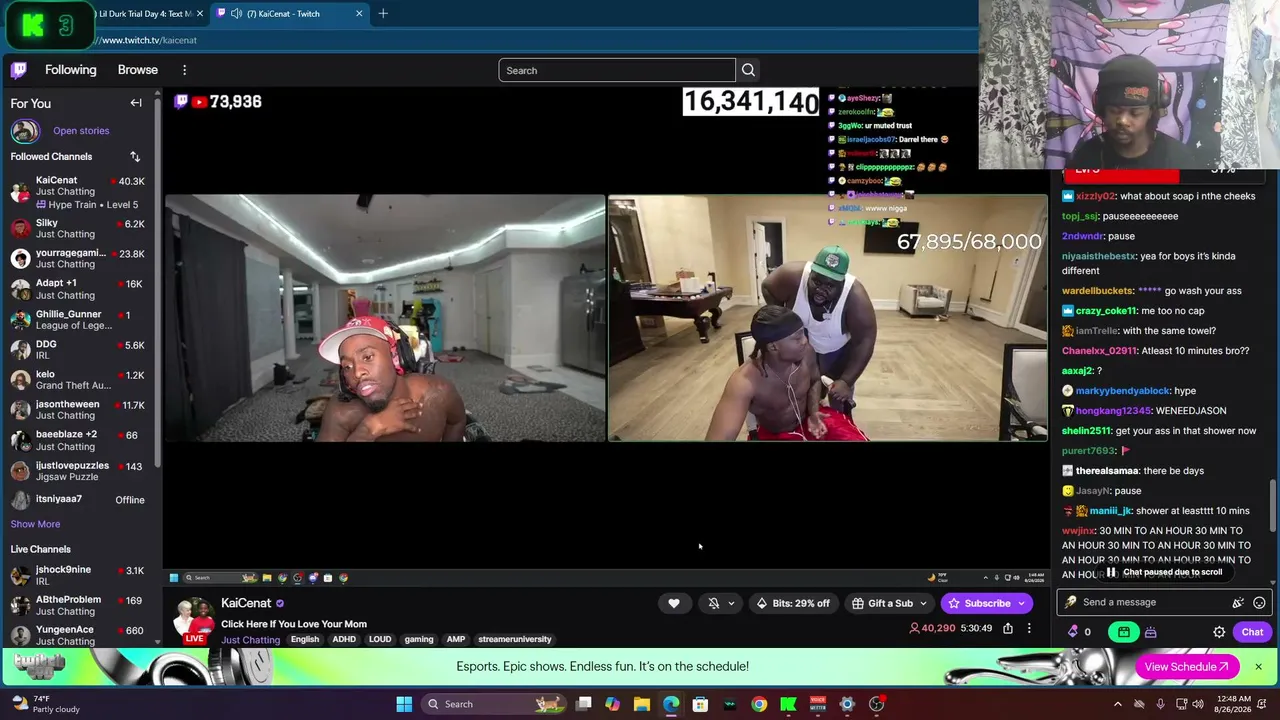Open Microsoft Store from taskbar
This screenshot has height=720, width=1280.
click(700, 704)
